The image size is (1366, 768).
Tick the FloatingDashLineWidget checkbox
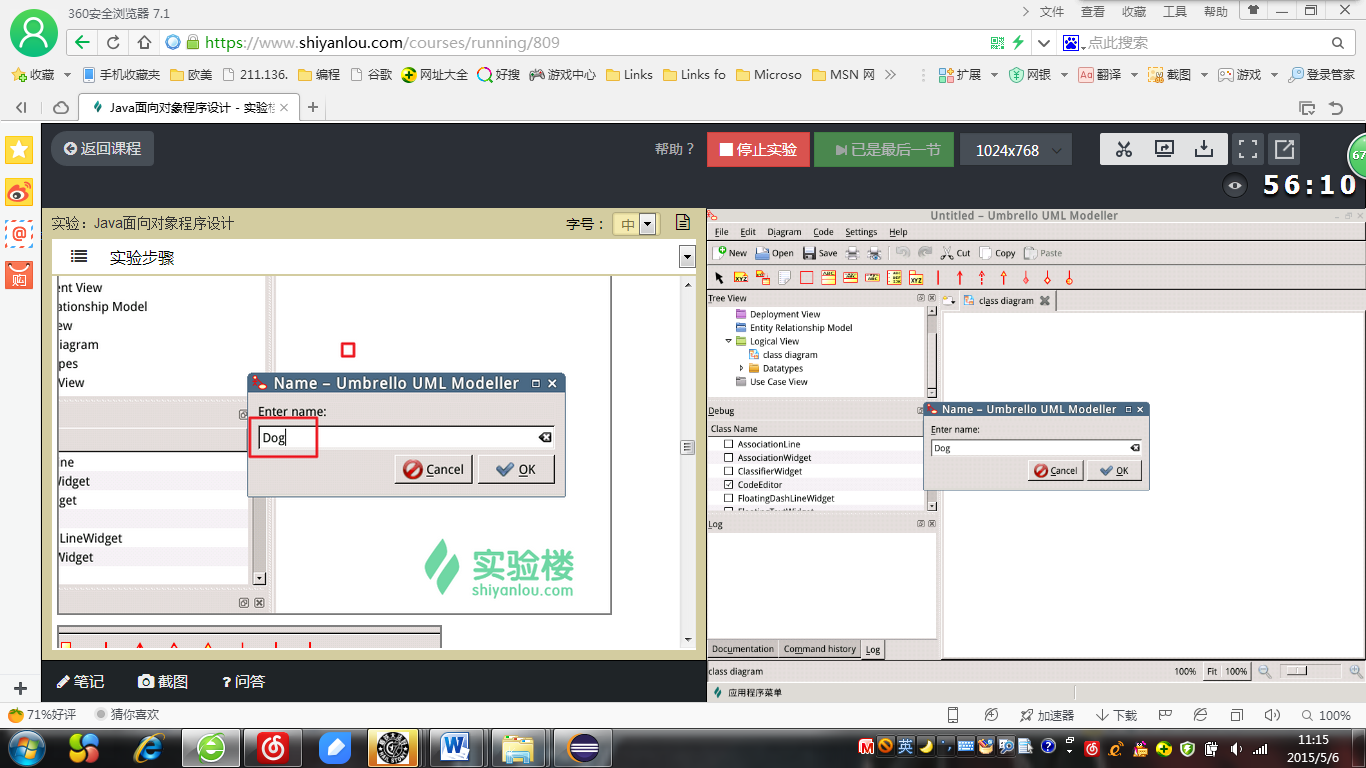[x=729, y=498]
